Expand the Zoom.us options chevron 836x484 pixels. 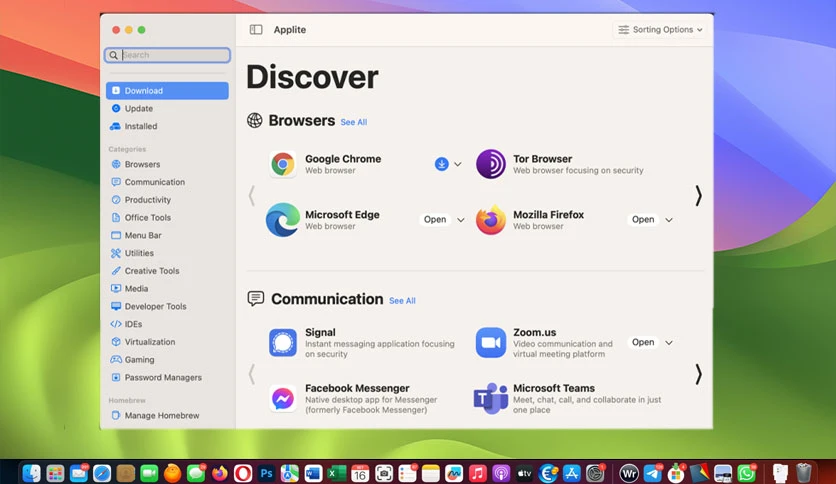tap(669, 342)
